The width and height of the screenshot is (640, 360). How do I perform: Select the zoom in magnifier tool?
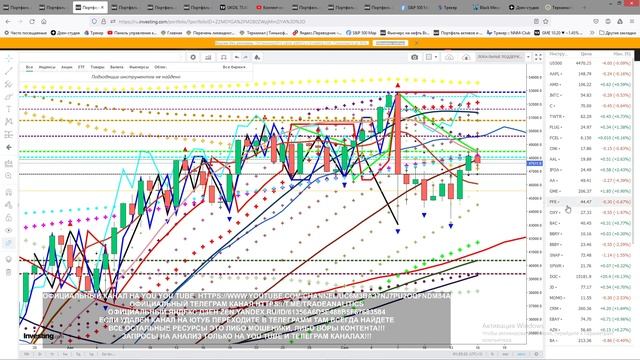click(9, 176)
